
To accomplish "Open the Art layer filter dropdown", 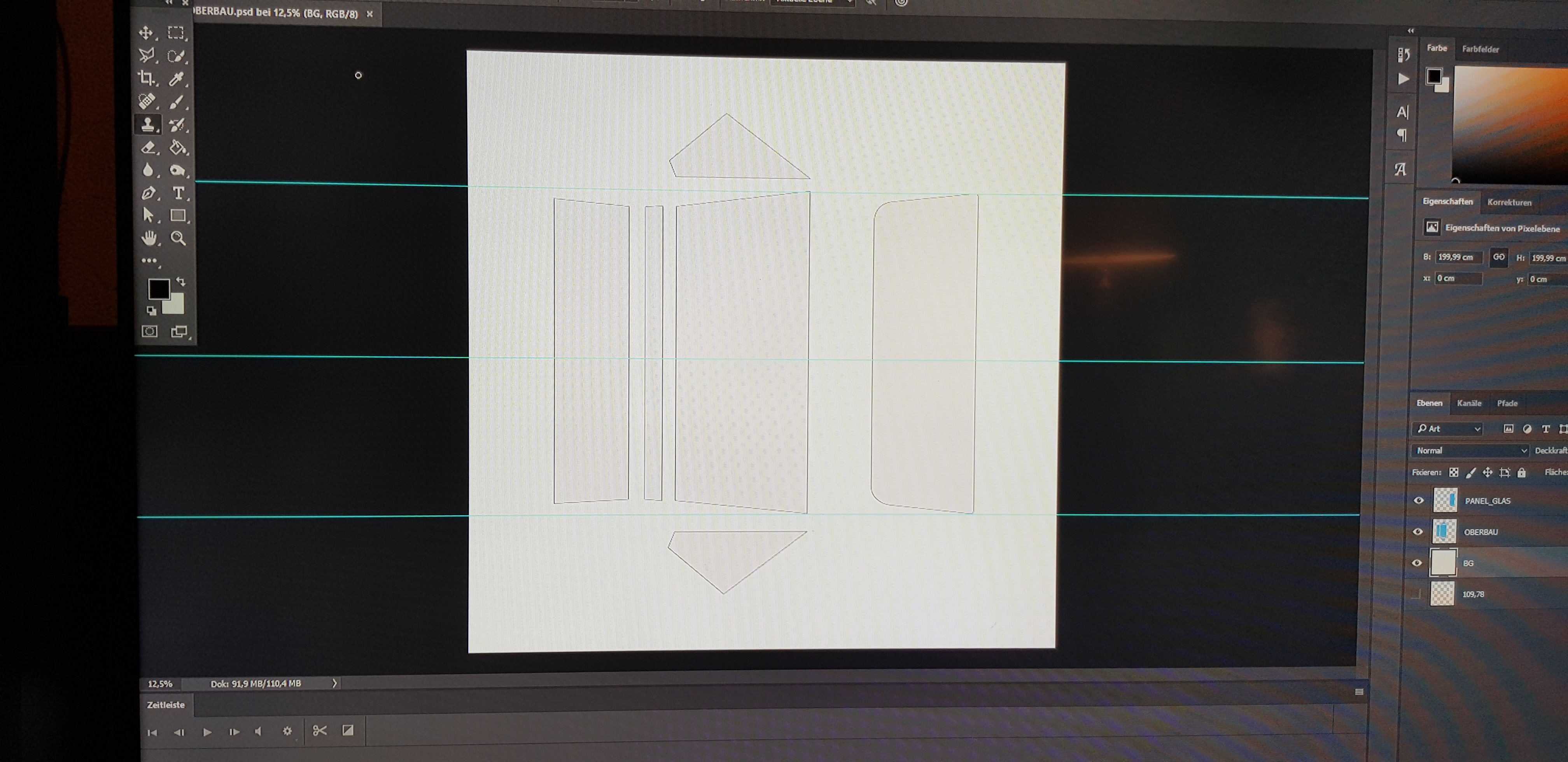I will (x=1448, y=428).
